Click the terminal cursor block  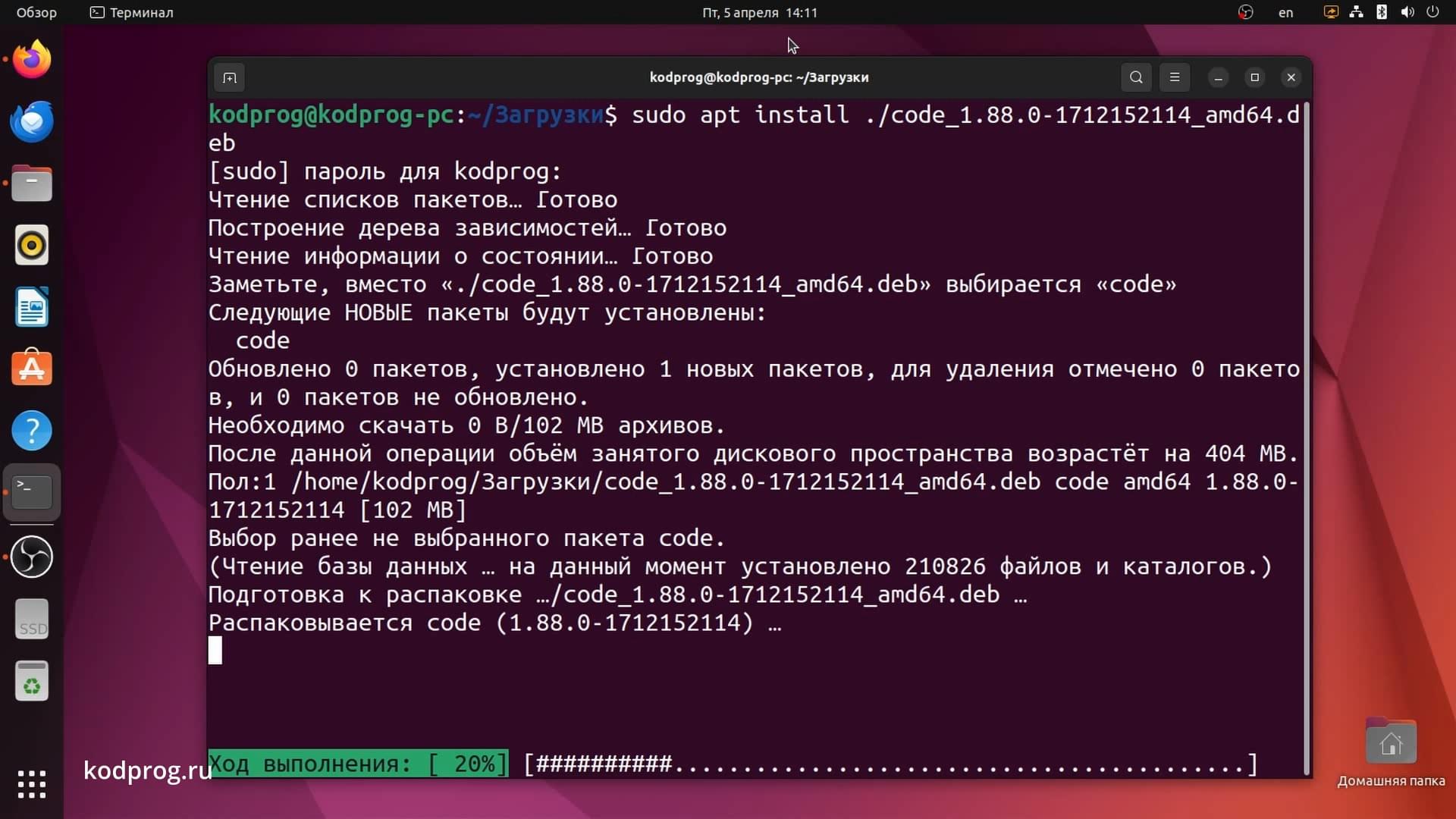215,651
